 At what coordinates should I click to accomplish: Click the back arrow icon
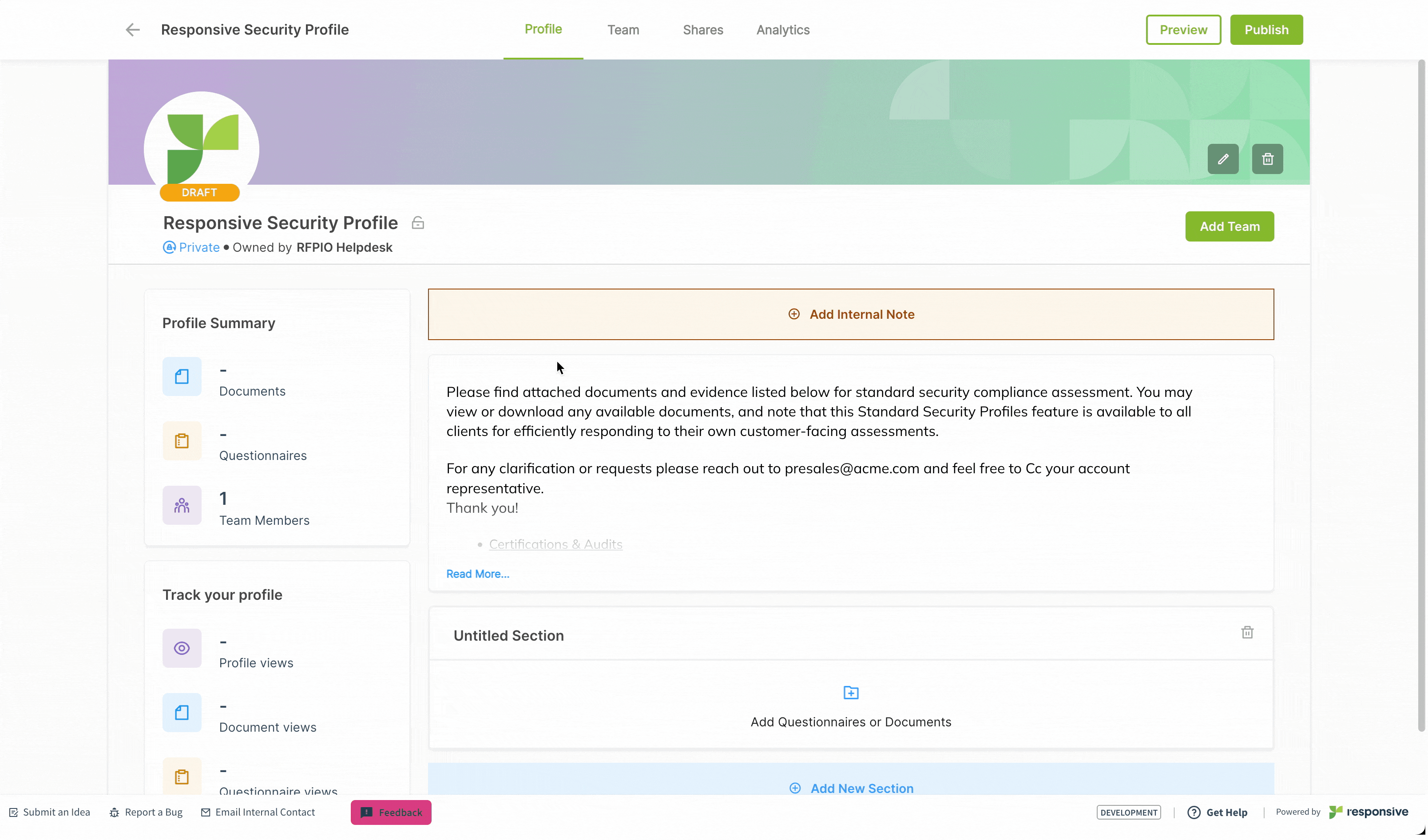coord(133,29)
